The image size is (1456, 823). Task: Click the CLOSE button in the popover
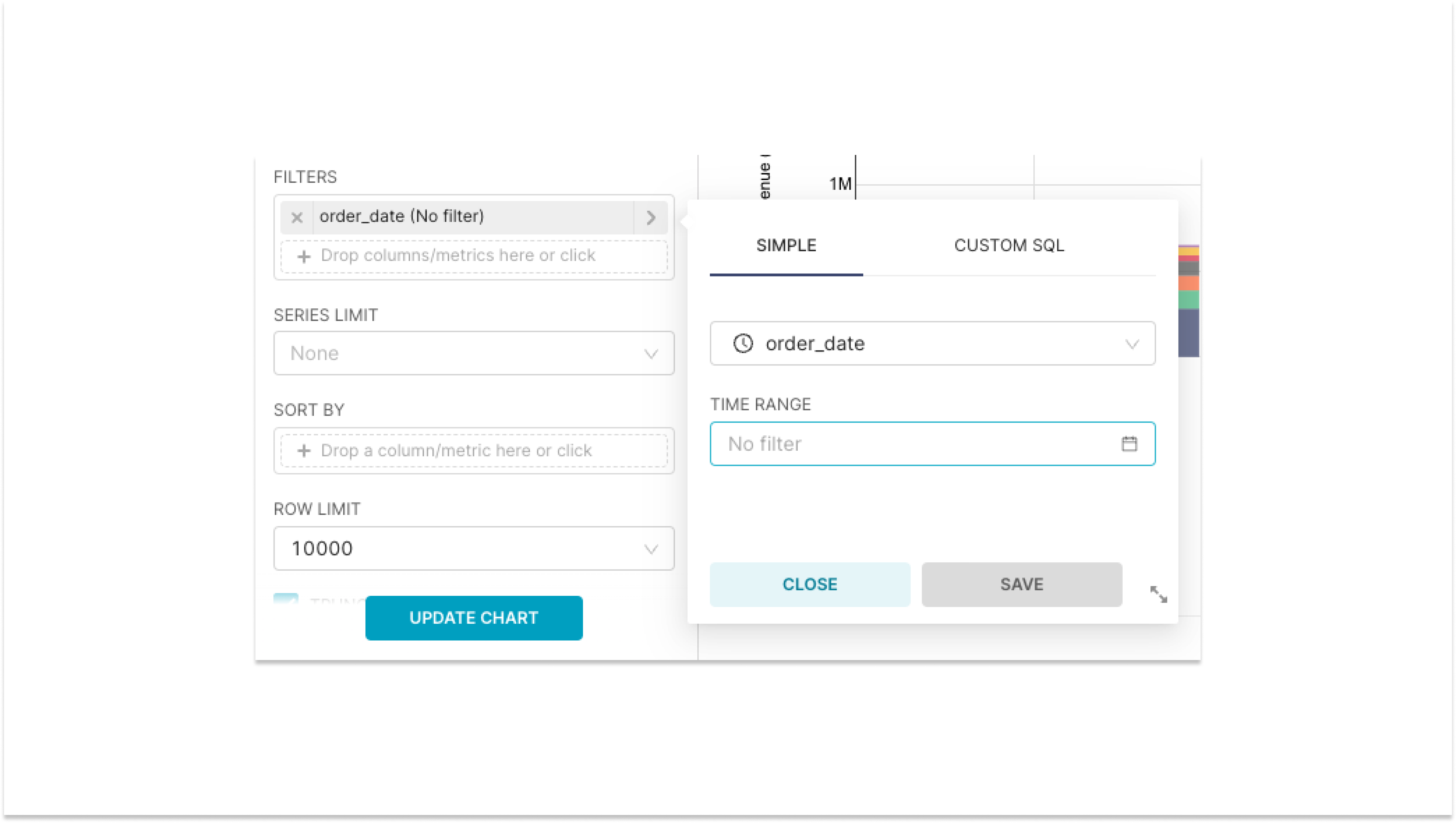coord(809,584)
